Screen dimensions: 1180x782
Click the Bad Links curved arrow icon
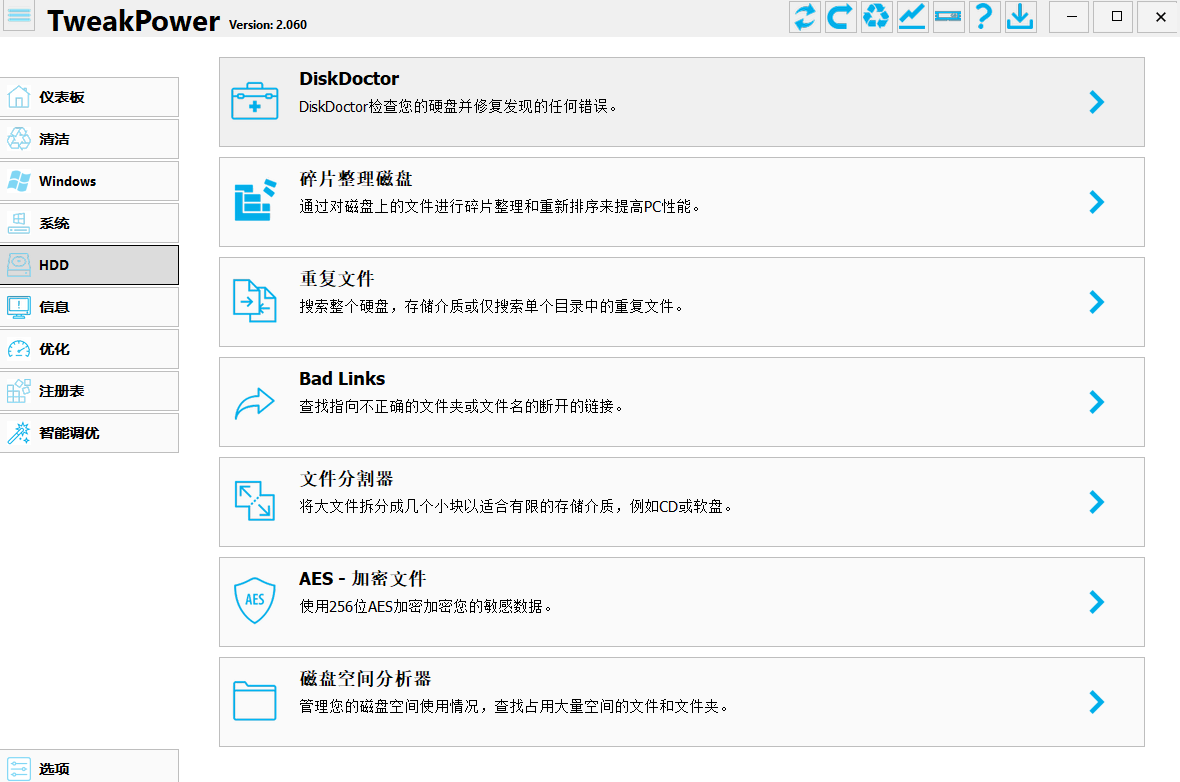click(x=255, y=401)
